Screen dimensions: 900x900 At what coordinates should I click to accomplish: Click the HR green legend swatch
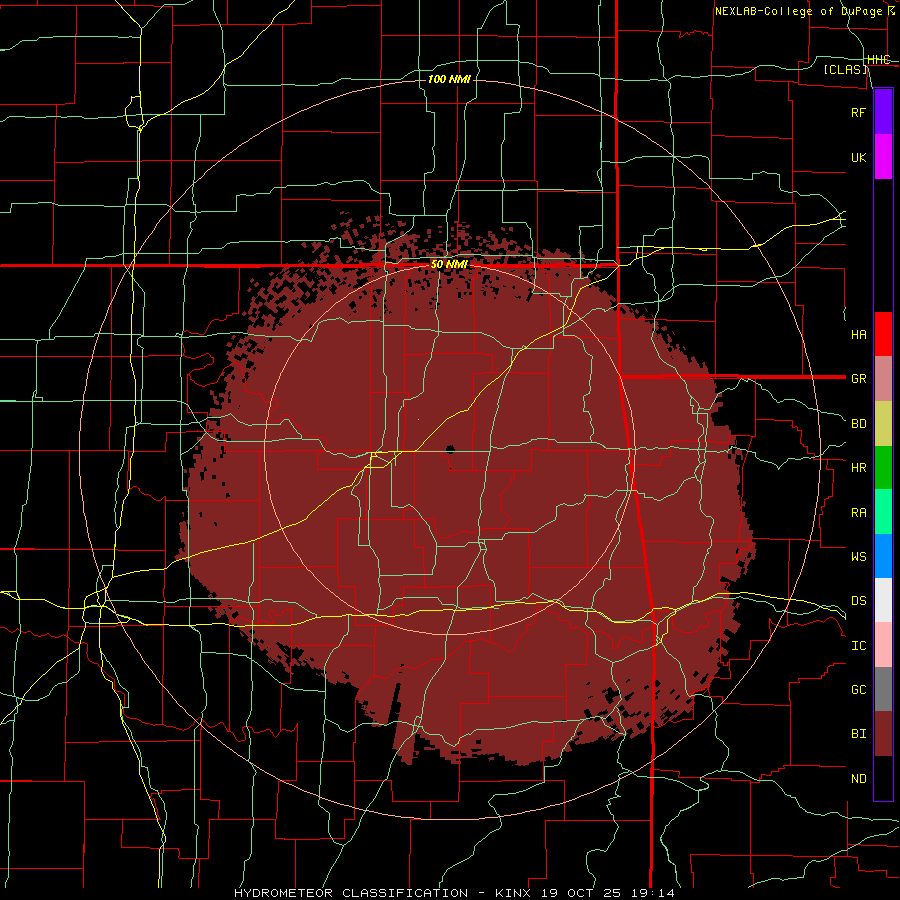pyautogui.click(x=883, y=468)
